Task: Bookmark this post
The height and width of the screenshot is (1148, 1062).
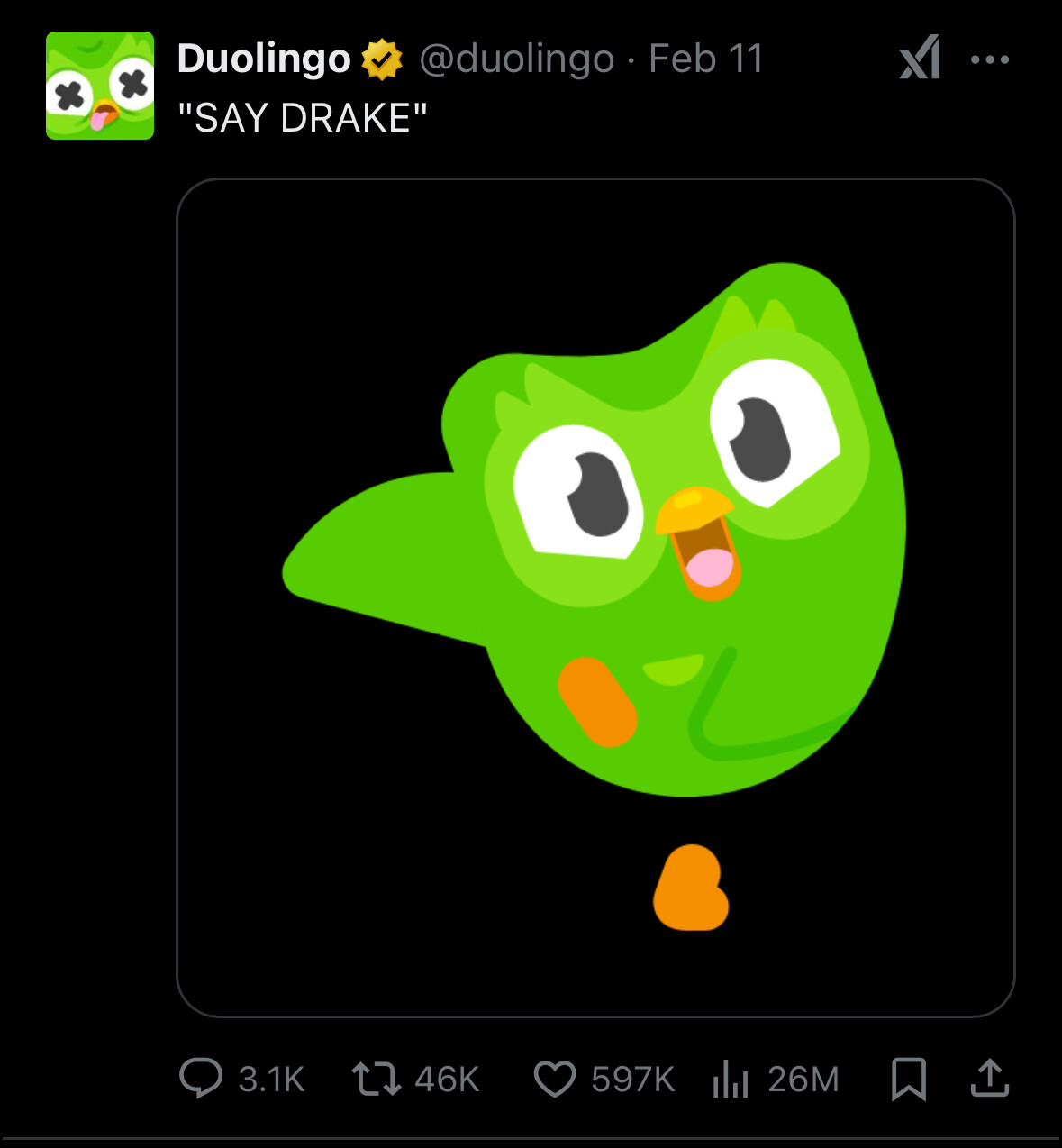Action: click(x=908, y=1079)
